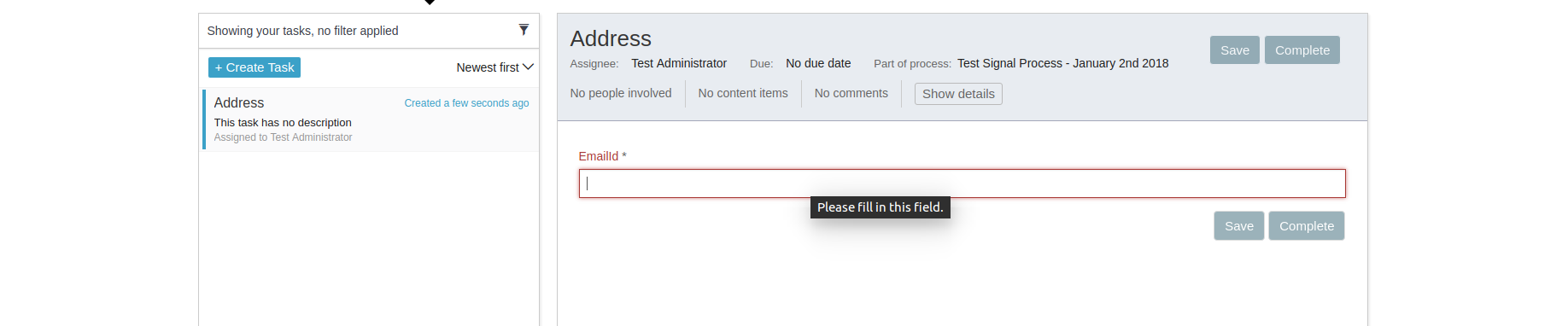Click Save below the form
This screenshot has width=1568, height=326.
1238,226
